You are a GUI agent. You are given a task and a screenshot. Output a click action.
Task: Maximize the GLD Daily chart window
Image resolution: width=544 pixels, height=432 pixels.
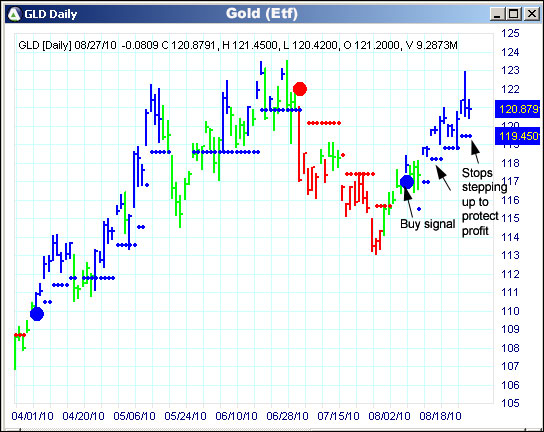tap(514, 14)
